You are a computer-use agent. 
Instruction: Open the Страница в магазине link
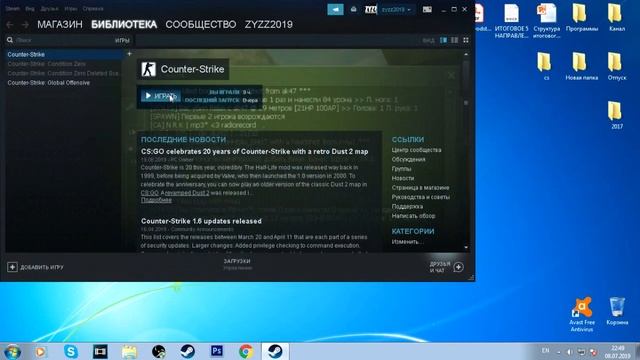420,188
